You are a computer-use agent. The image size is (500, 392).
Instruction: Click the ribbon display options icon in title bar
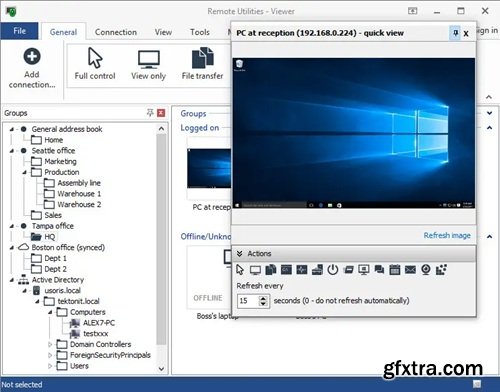click(x=413, y=11)
